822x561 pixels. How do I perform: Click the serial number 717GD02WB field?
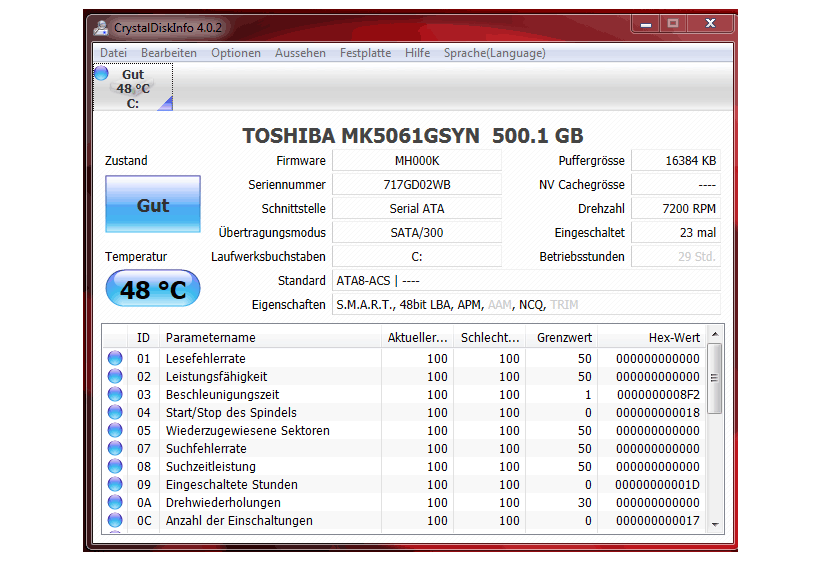[x=417, y=185]
